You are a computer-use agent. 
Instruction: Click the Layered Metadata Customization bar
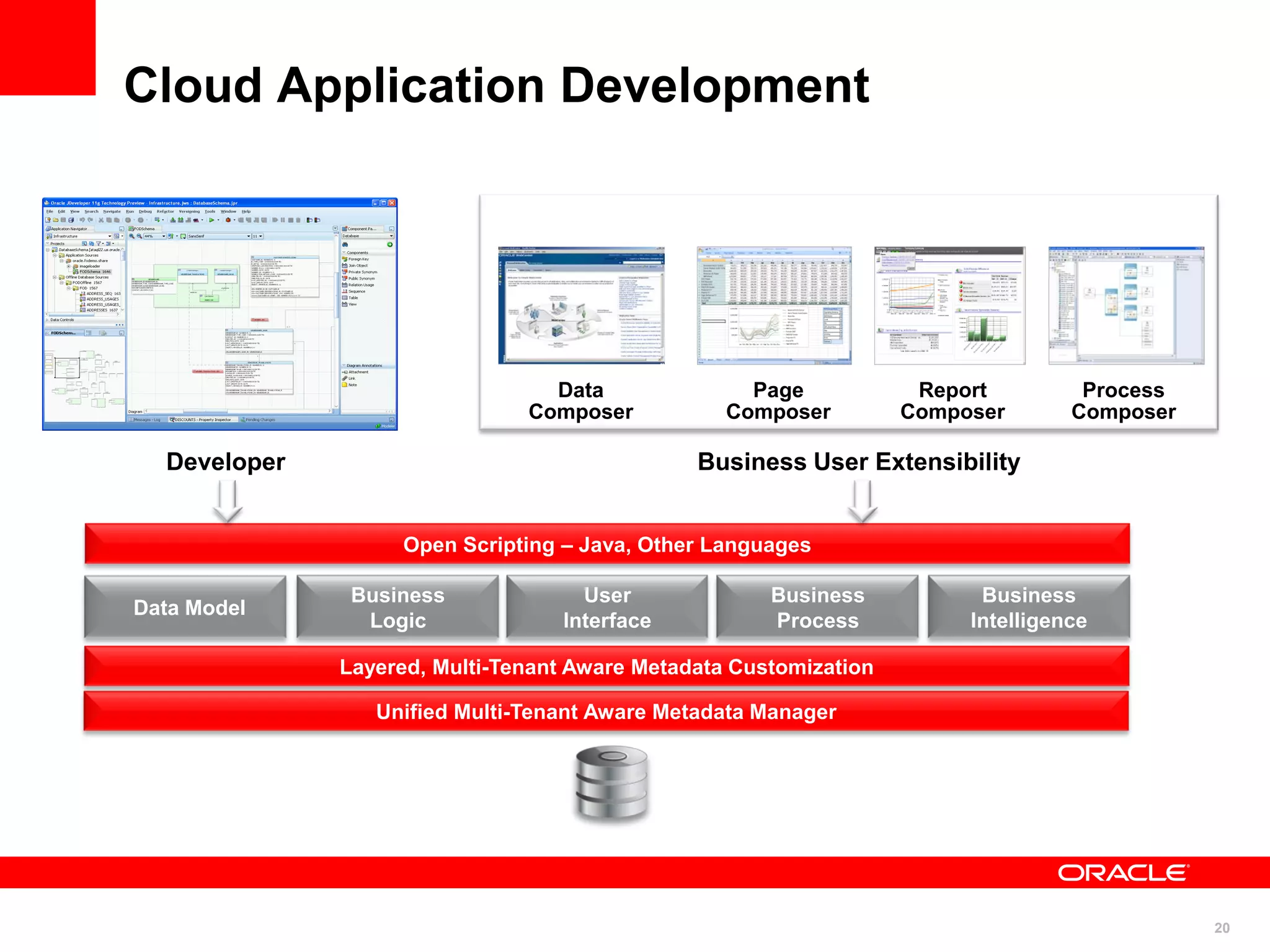click(x=606, y=666)
